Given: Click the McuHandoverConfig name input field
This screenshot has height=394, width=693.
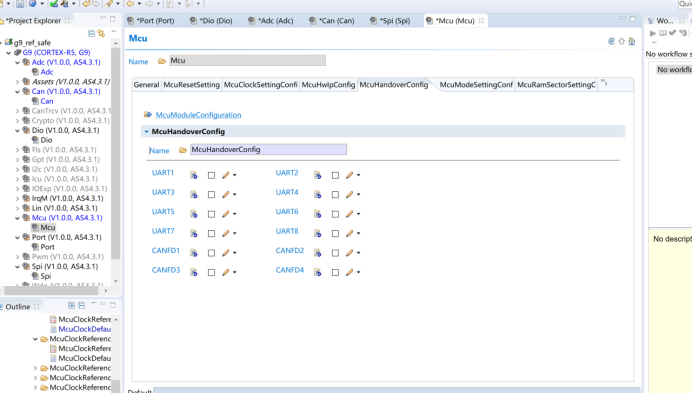Looking at the screenshot, I should [x=268, y=150].
